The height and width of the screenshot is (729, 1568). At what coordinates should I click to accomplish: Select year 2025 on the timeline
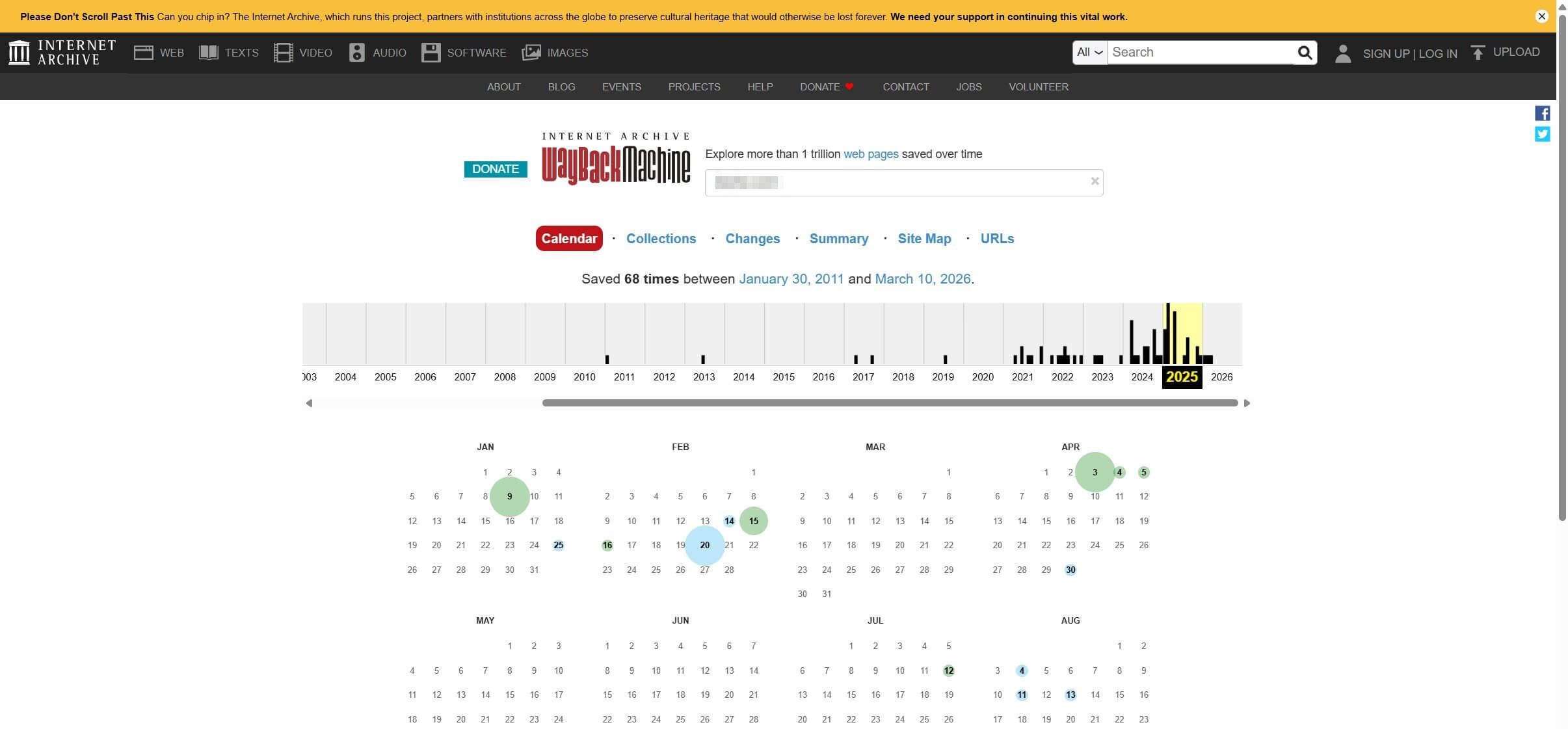click(1182, 377)
